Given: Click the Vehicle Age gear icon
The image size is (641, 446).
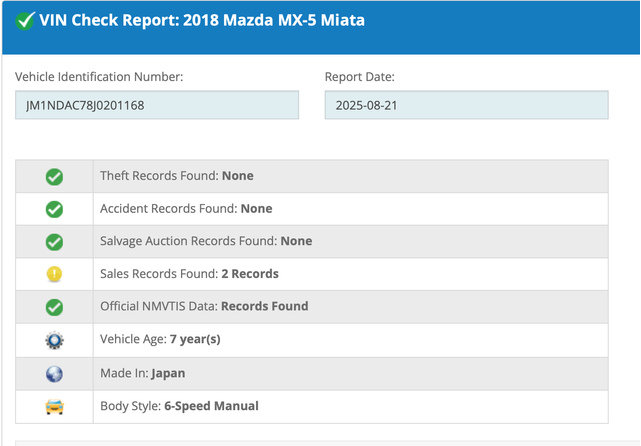Looking at the screenshot, I should (x=55, y=340).
